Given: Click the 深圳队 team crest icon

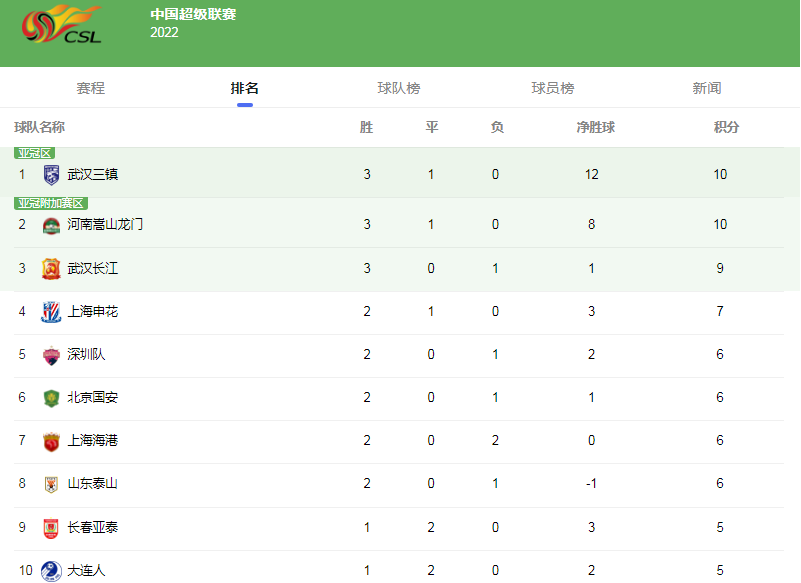Looking at the screenshot, I should (x=51, y=355).
